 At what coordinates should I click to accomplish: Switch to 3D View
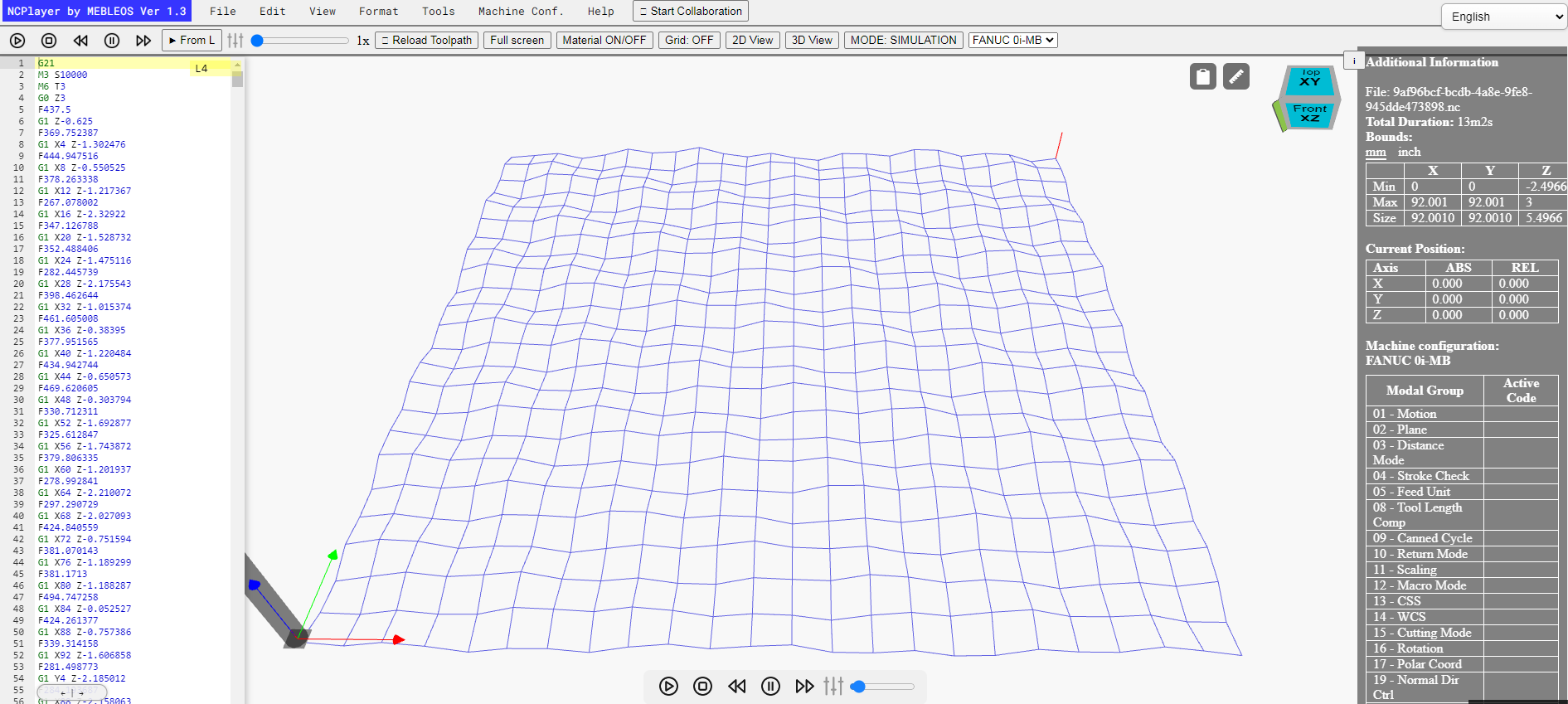click(x=812, y=40)
